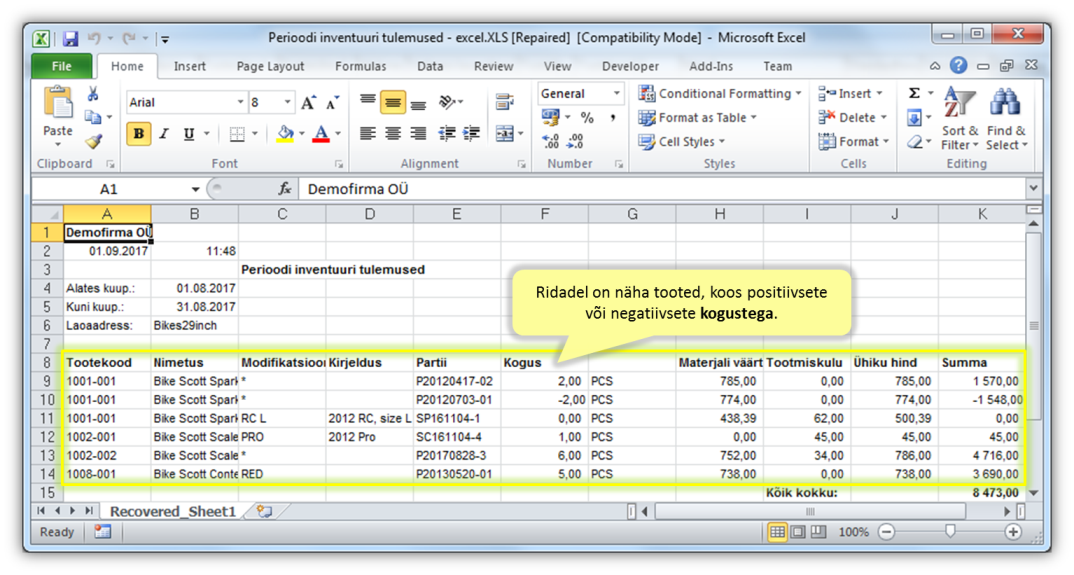Click Delete cells button
Image resolution: width=1074 pixels, height=575 pixels.
(x=853, y=118)
